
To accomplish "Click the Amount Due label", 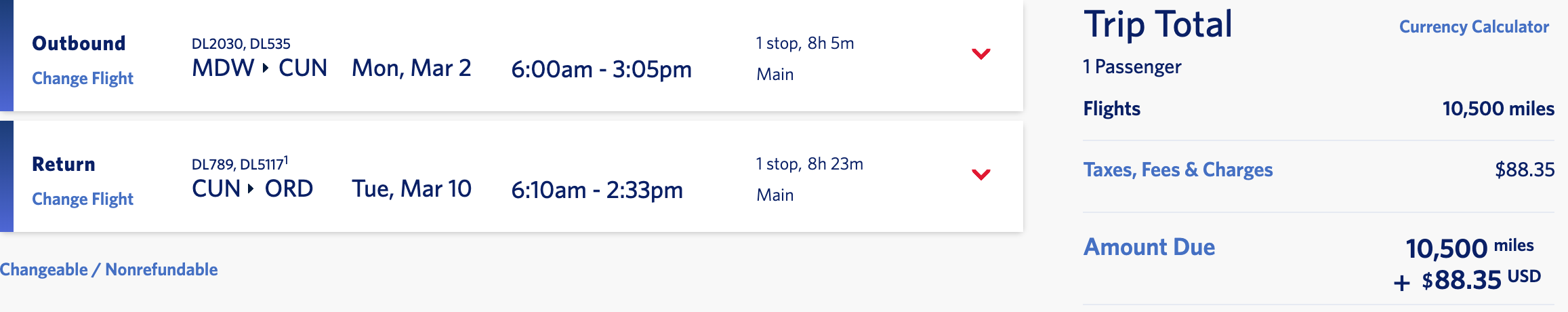I will [x=1149, y=247].
